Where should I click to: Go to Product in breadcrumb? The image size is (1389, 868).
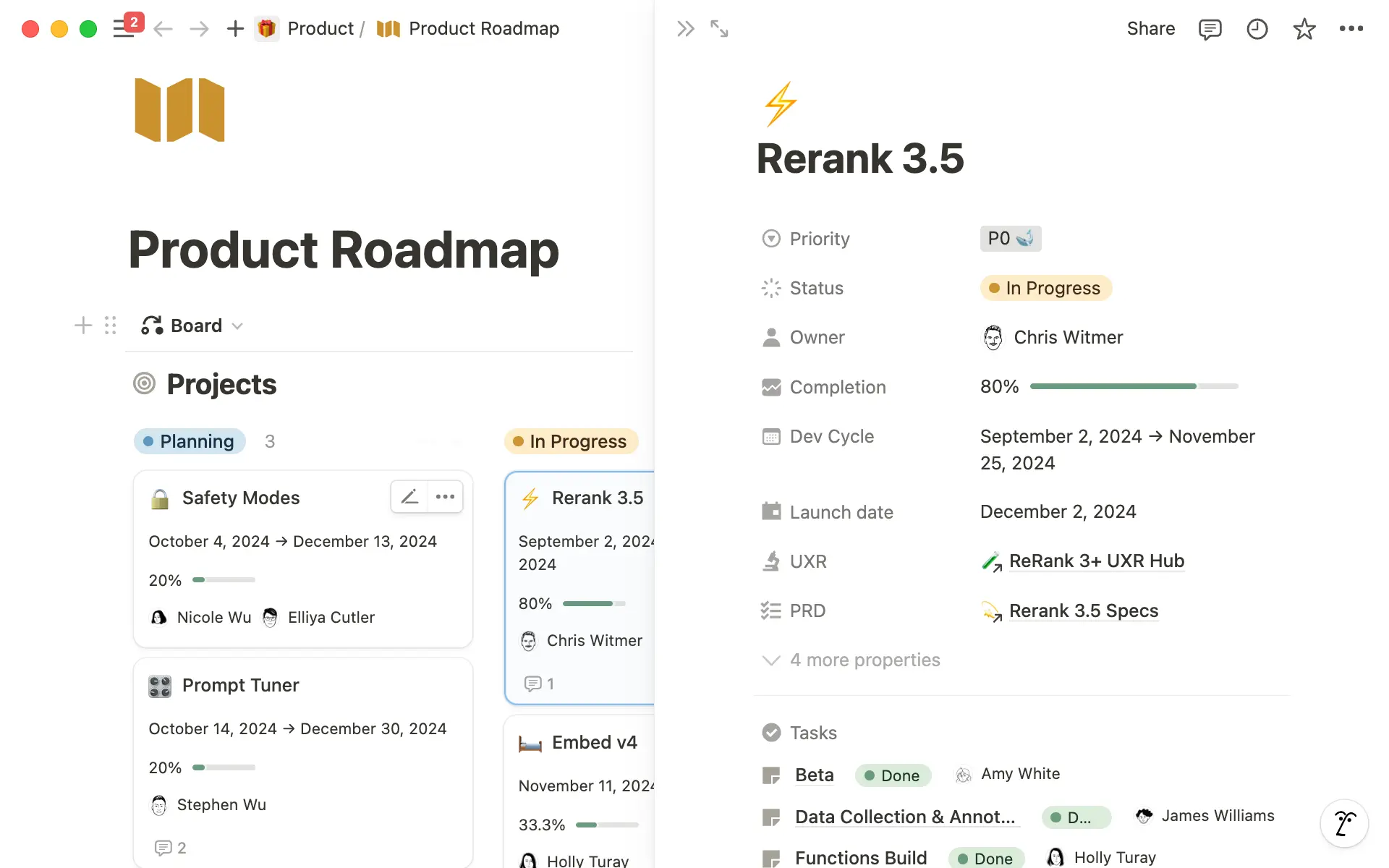[320, 29]
